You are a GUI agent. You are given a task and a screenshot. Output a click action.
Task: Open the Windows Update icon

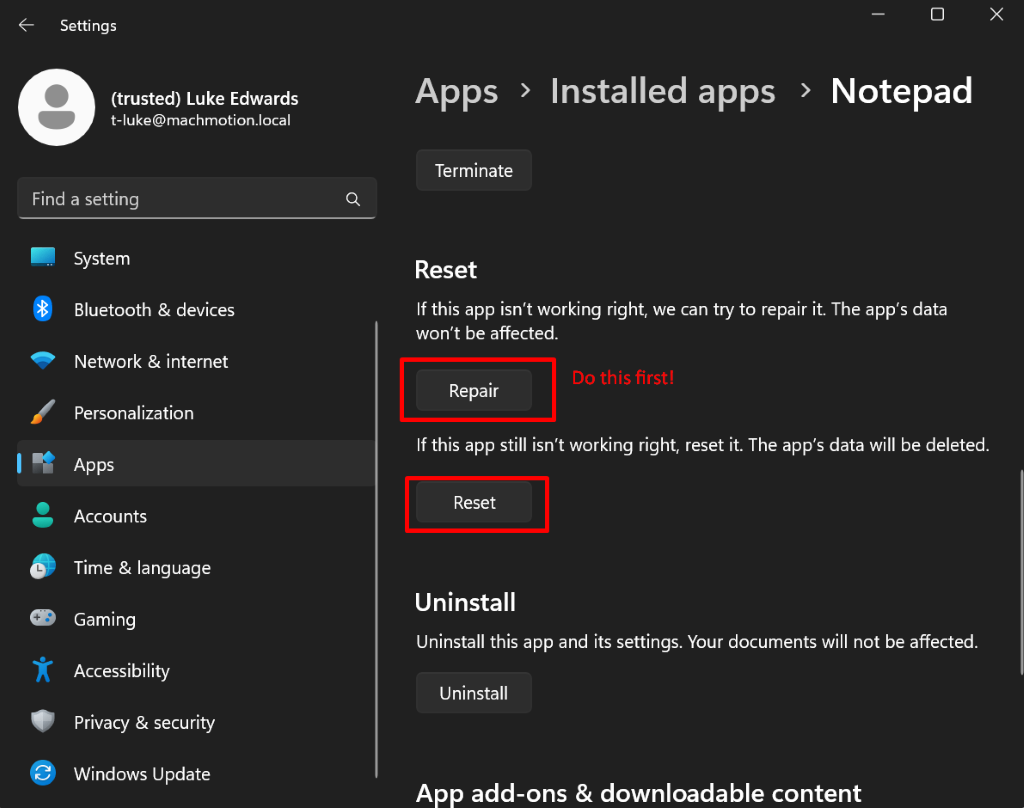pos(43,774)
